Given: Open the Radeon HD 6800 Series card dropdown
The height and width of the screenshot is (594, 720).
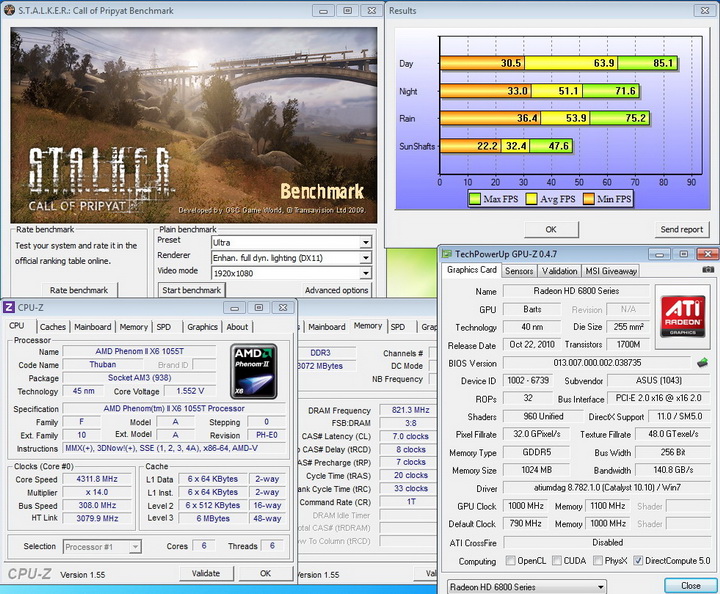Looking at the screenshot, I should pos(526,587).
